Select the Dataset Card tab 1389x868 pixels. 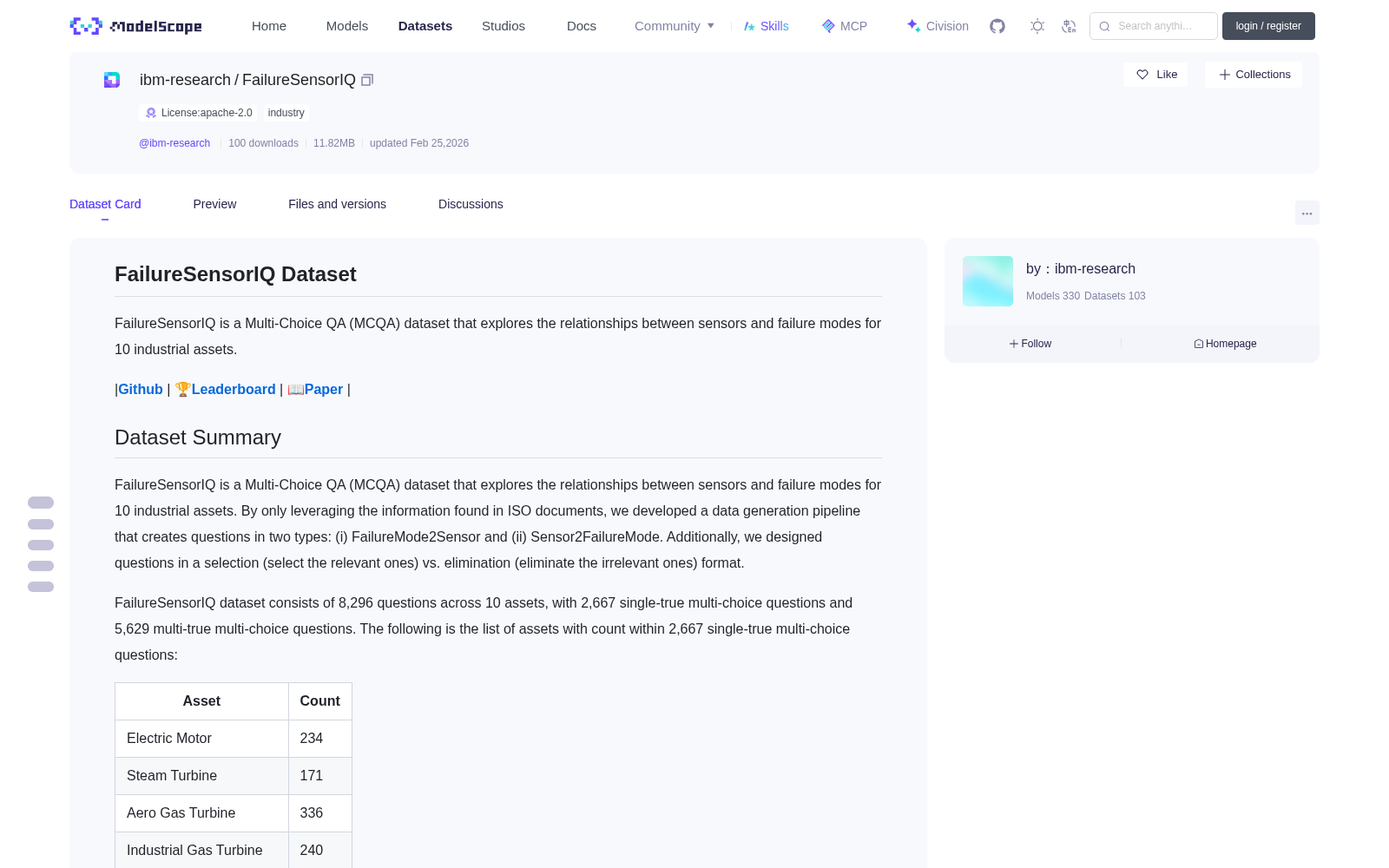click(x=105, y=204)
